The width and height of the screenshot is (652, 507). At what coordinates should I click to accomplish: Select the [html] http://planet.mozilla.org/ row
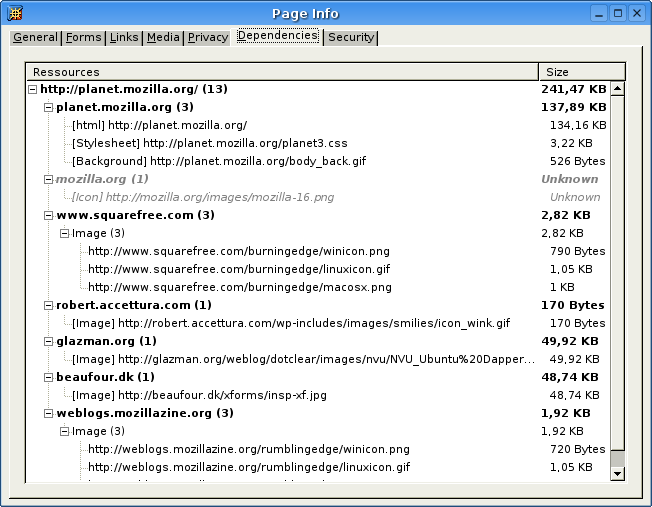click(x=318, y=125)
